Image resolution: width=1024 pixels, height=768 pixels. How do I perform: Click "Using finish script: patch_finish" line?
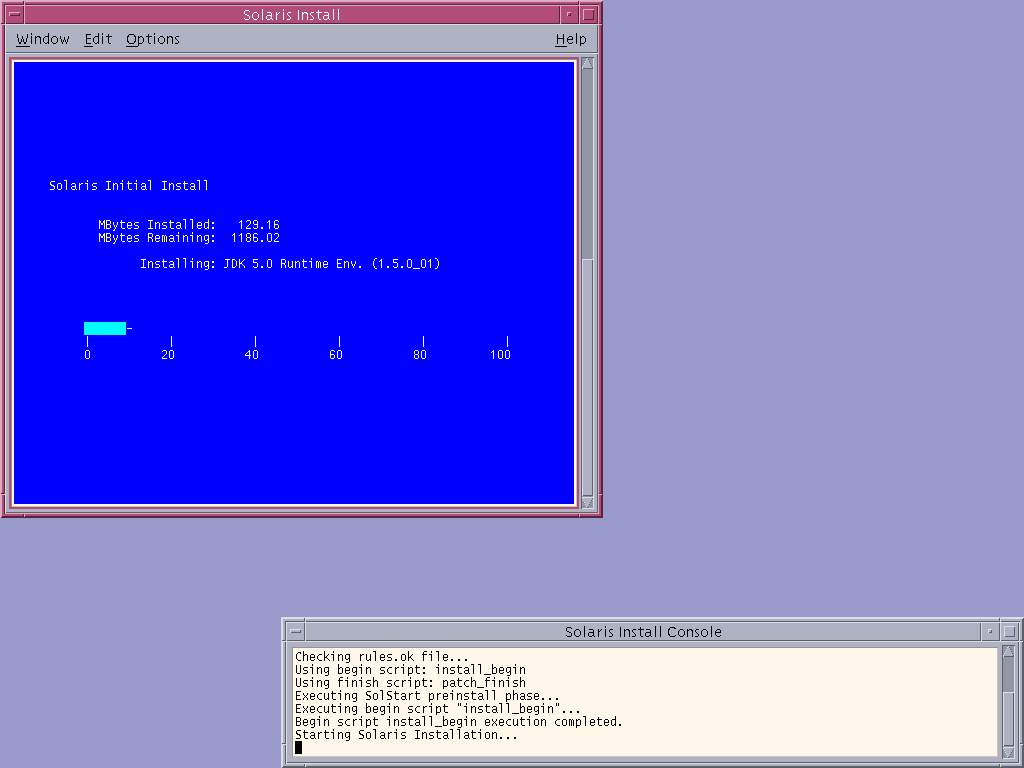[x=410, y=683]
